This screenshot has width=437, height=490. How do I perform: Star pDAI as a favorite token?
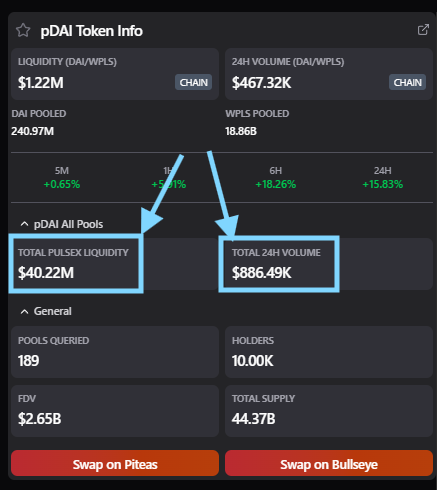pyautogui.click(x=23, y=30)
